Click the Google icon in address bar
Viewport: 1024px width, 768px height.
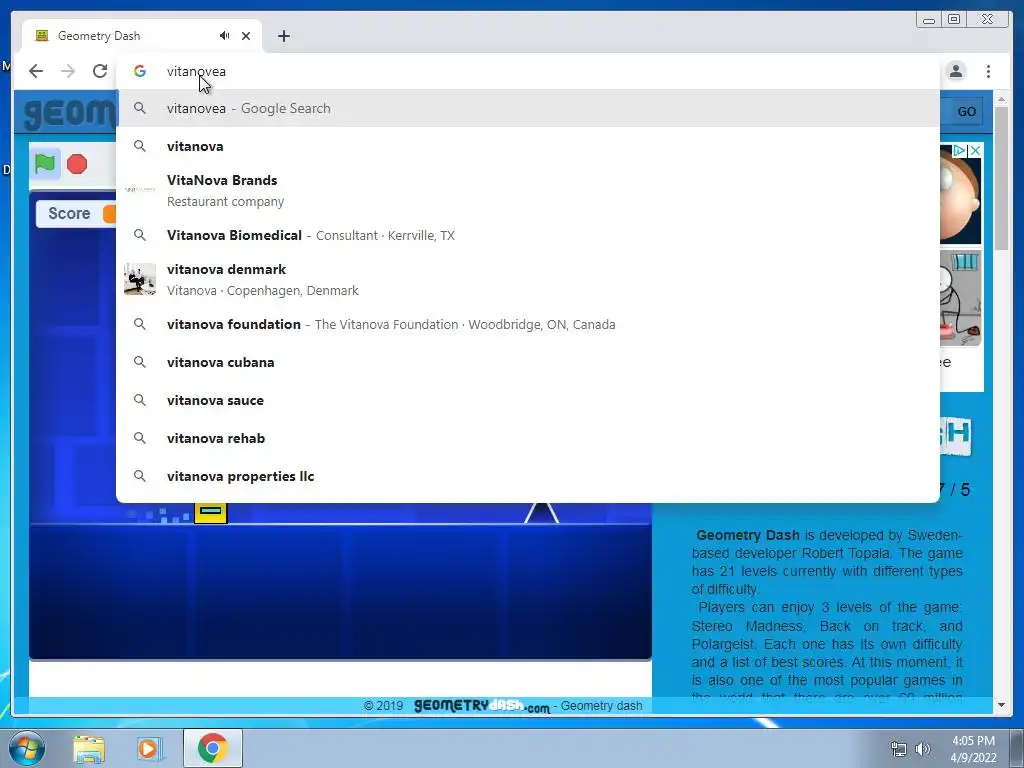tap(140, 71)
